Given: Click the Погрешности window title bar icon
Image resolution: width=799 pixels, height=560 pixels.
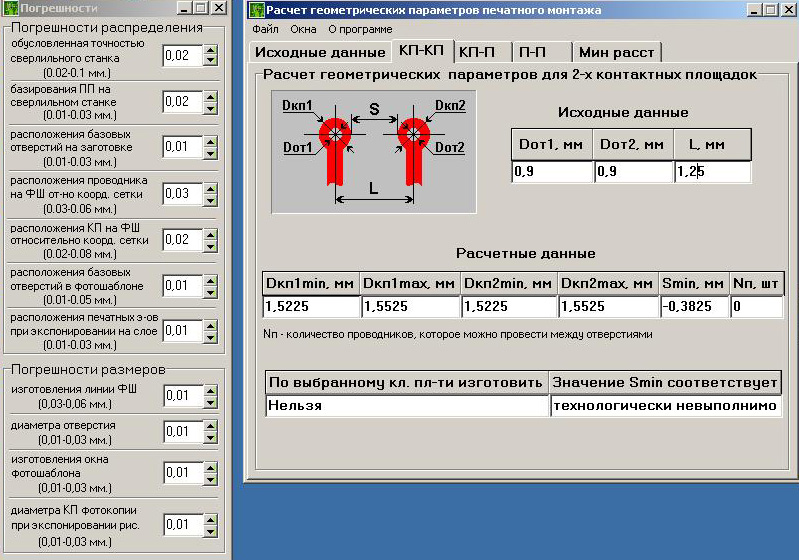Looking at the screenshot, I should [10, 9].
